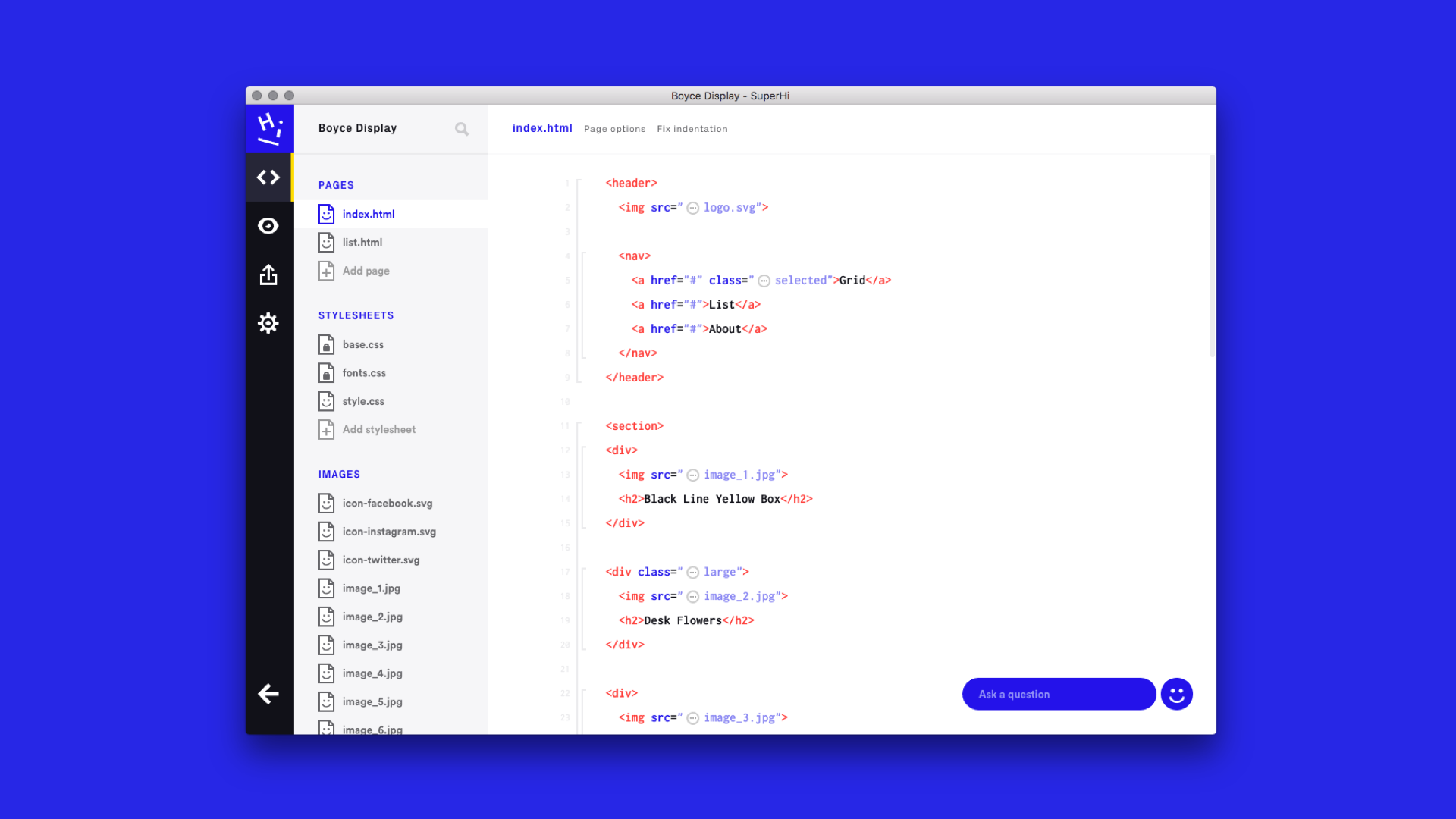This screenshot has height=819, width=1456.
Task: Click the Grid link text in code
Action: pos(852,281)
